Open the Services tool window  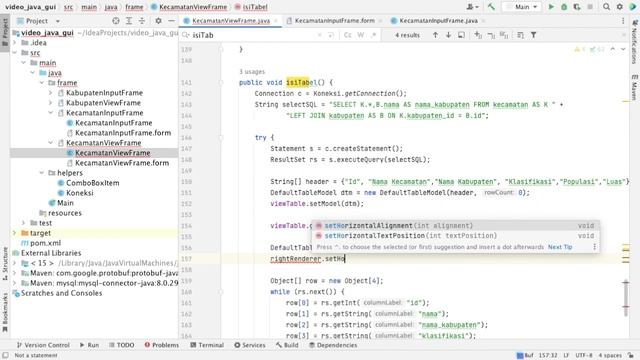(250, 345)
